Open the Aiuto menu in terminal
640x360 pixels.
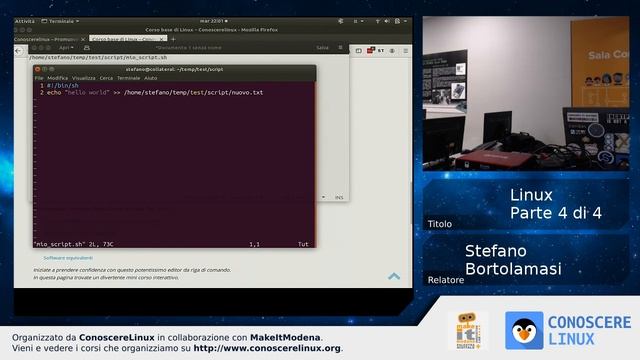tap(151, 78)
